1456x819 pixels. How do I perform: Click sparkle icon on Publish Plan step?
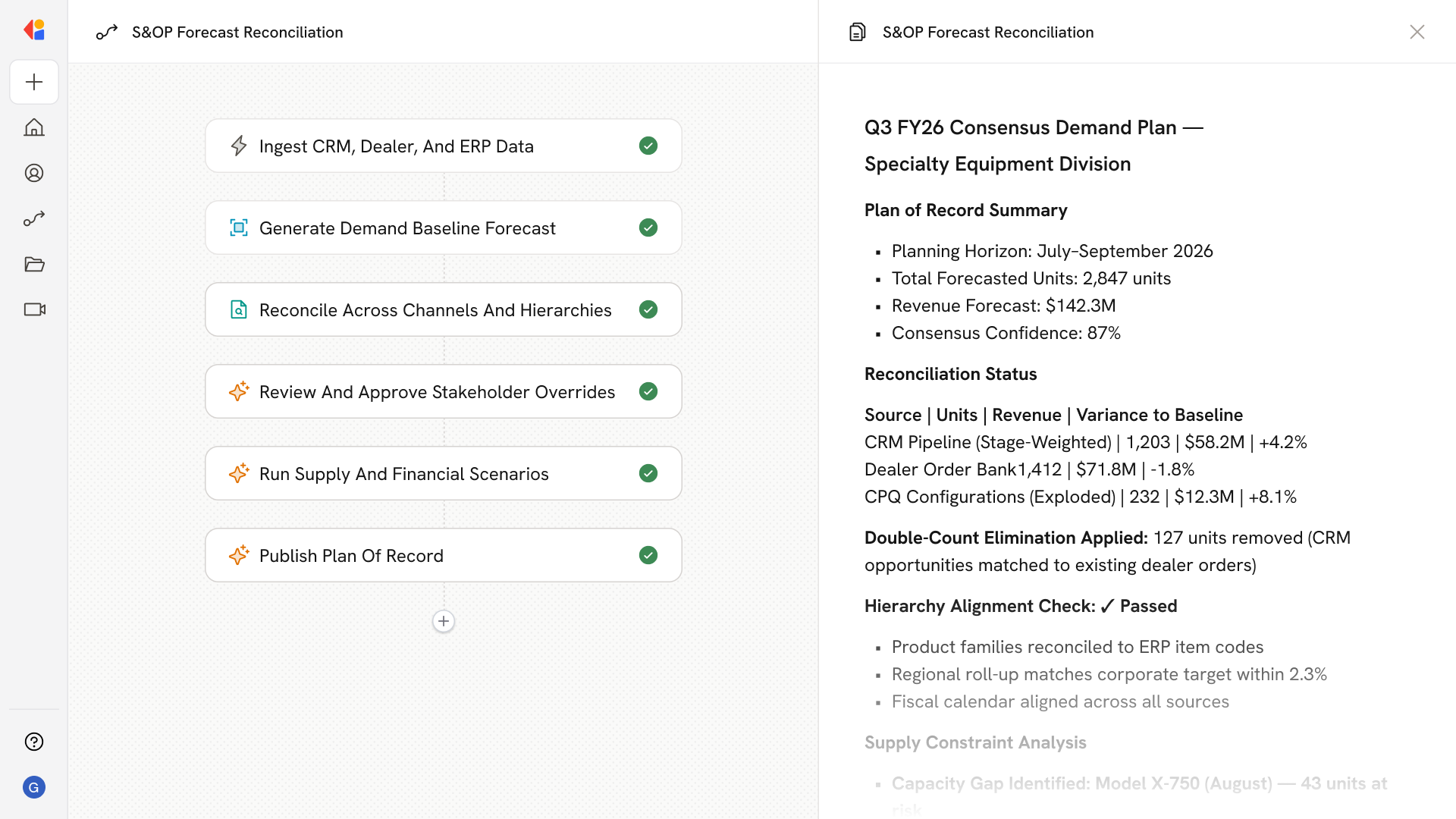click(x=239, y=555)
